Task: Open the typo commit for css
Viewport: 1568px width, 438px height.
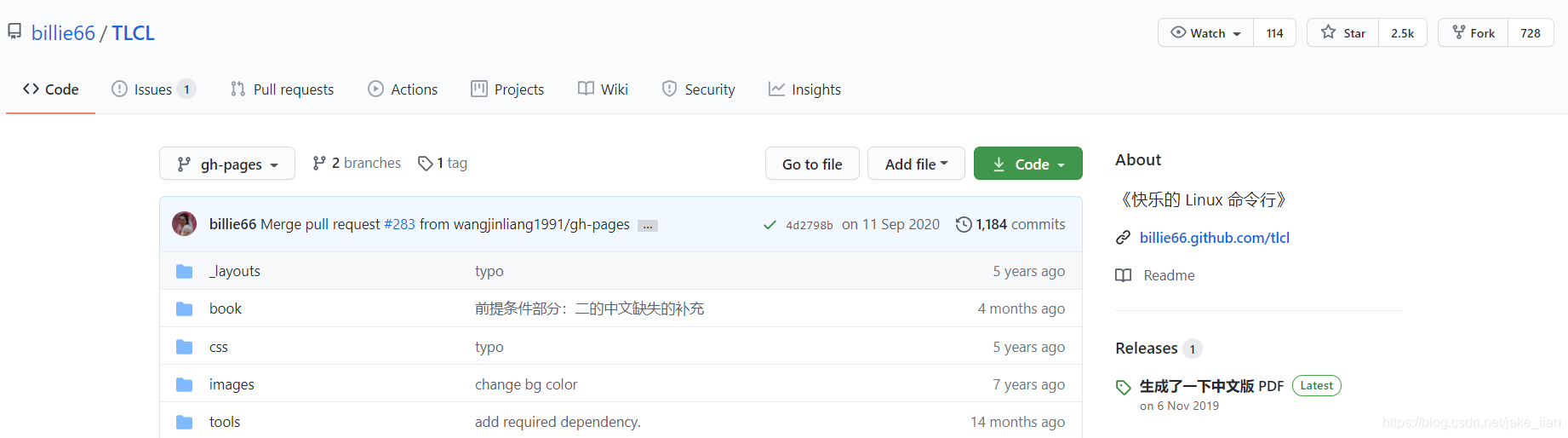Action: click(489, 347)
